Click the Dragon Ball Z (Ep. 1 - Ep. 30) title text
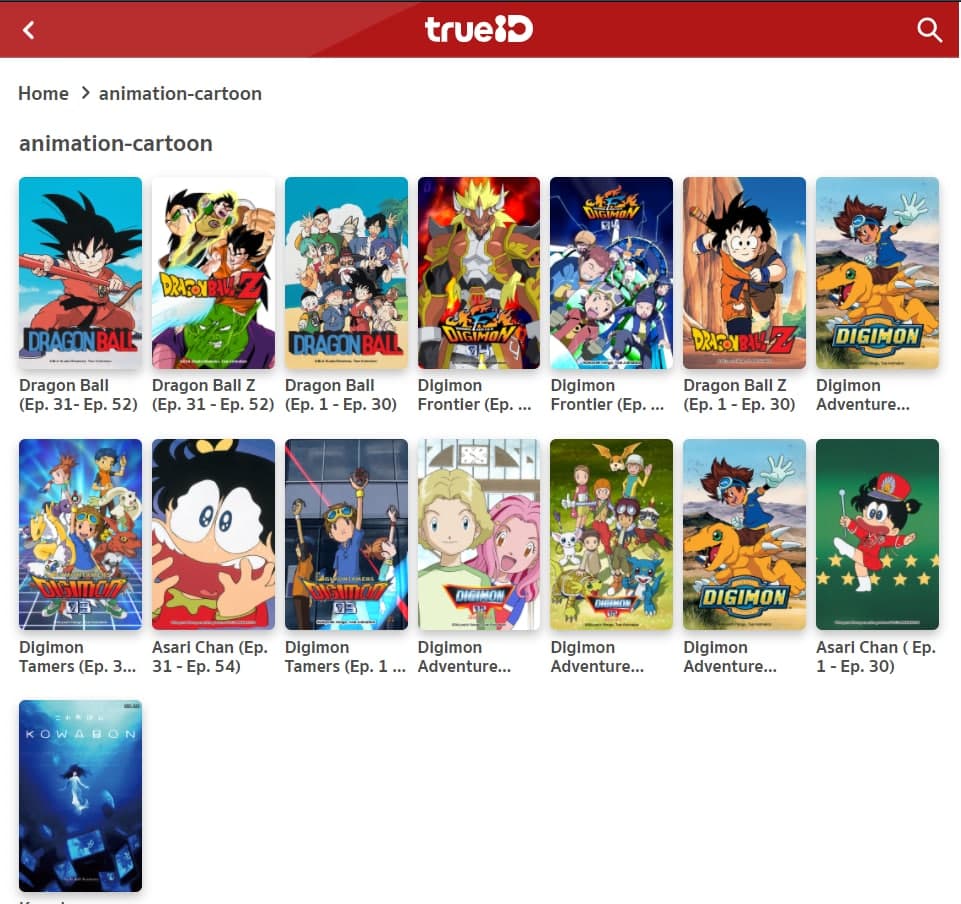 coord(739,395)
